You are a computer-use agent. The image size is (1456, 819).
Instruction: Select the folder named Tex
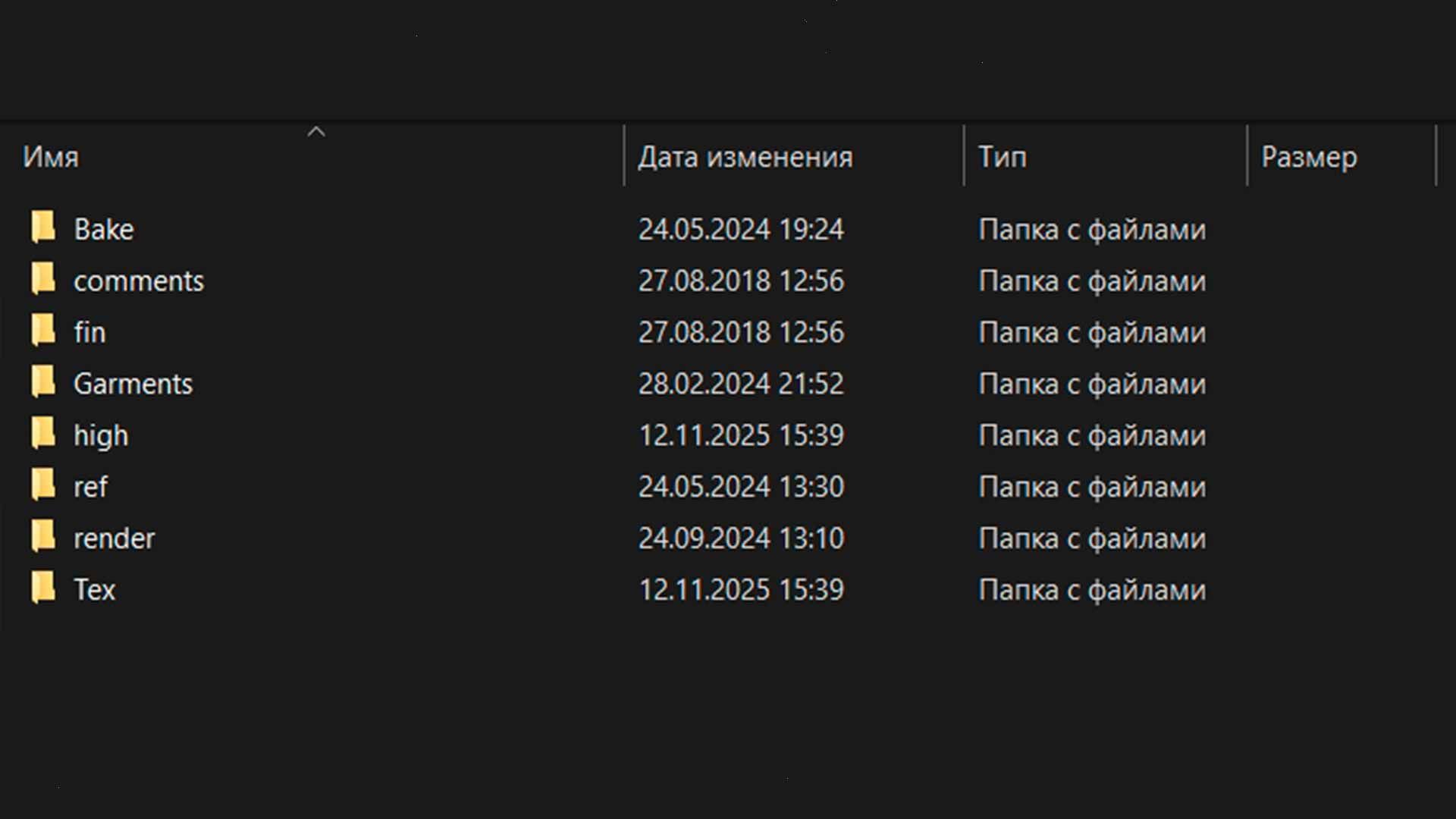[x=95, y=589]
